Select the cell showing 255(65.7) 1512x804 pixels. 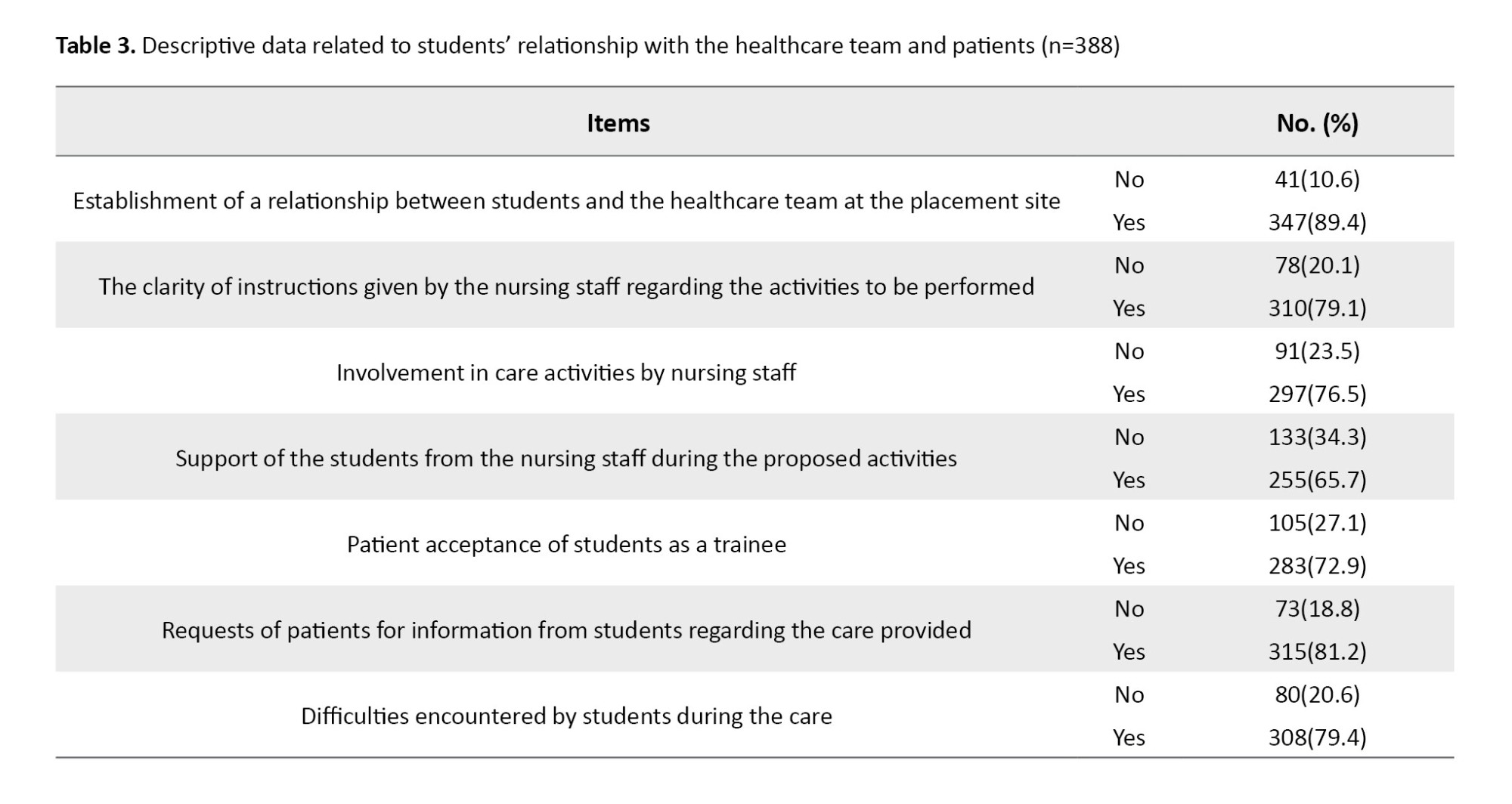[x=1317, y=481]
